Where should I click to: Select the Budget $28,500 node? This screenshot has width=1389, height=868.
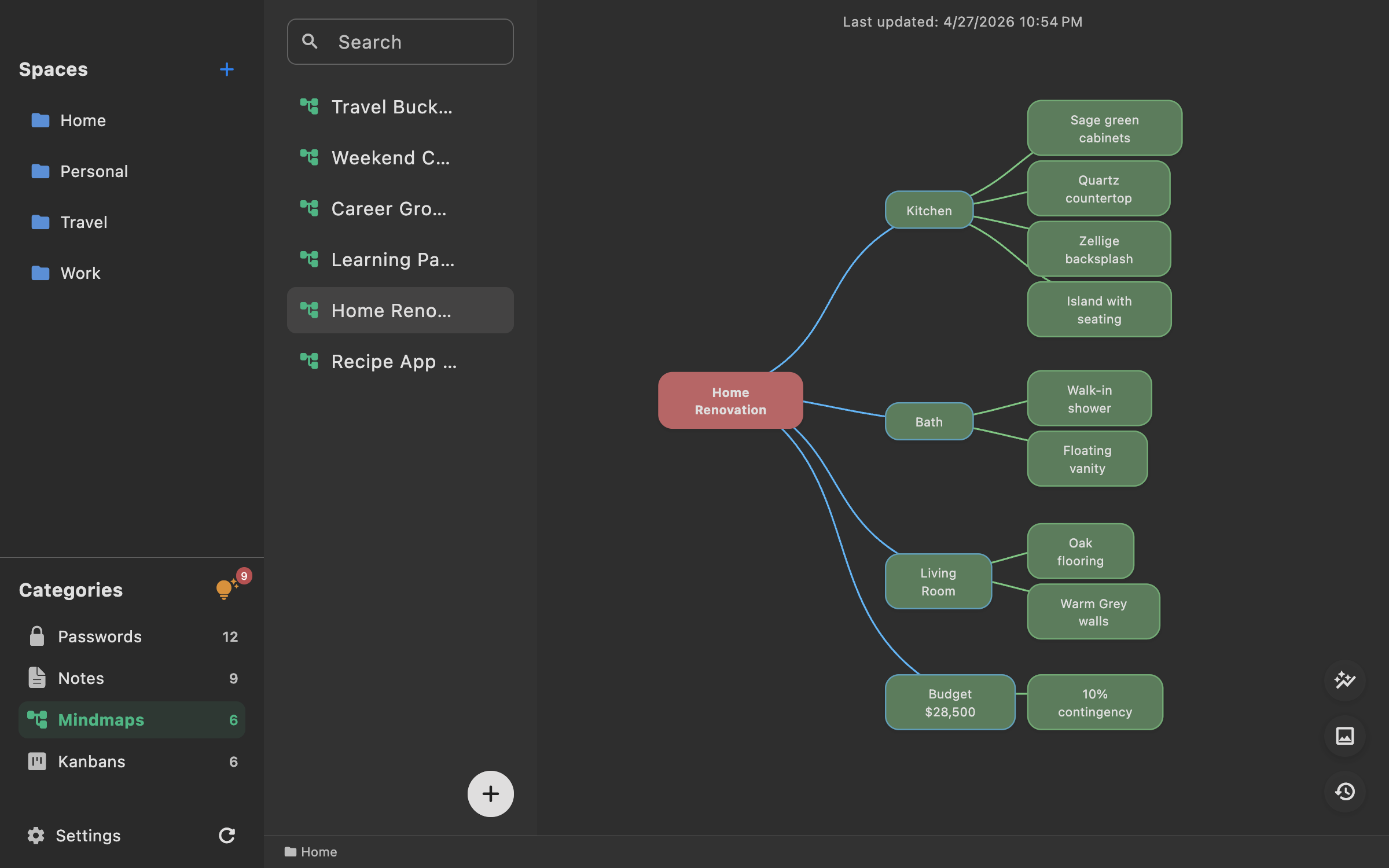click(950, 703)
